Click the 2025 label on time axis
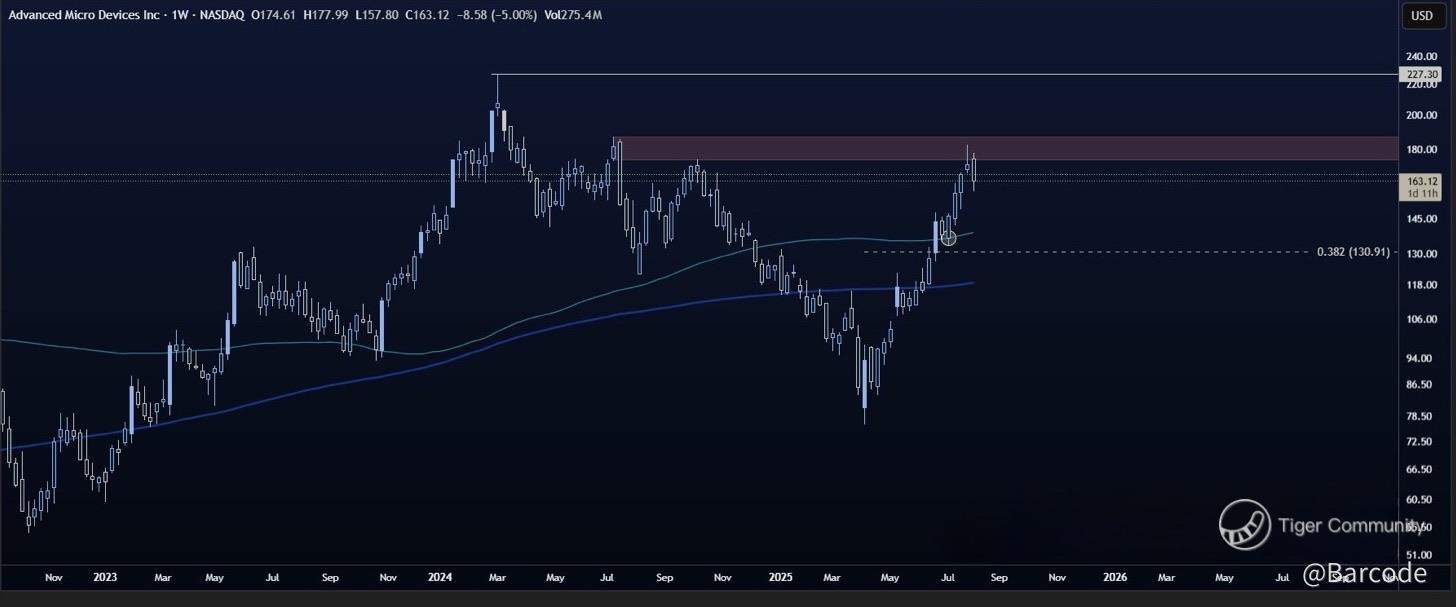1456x607 pixels. point(781,577)
